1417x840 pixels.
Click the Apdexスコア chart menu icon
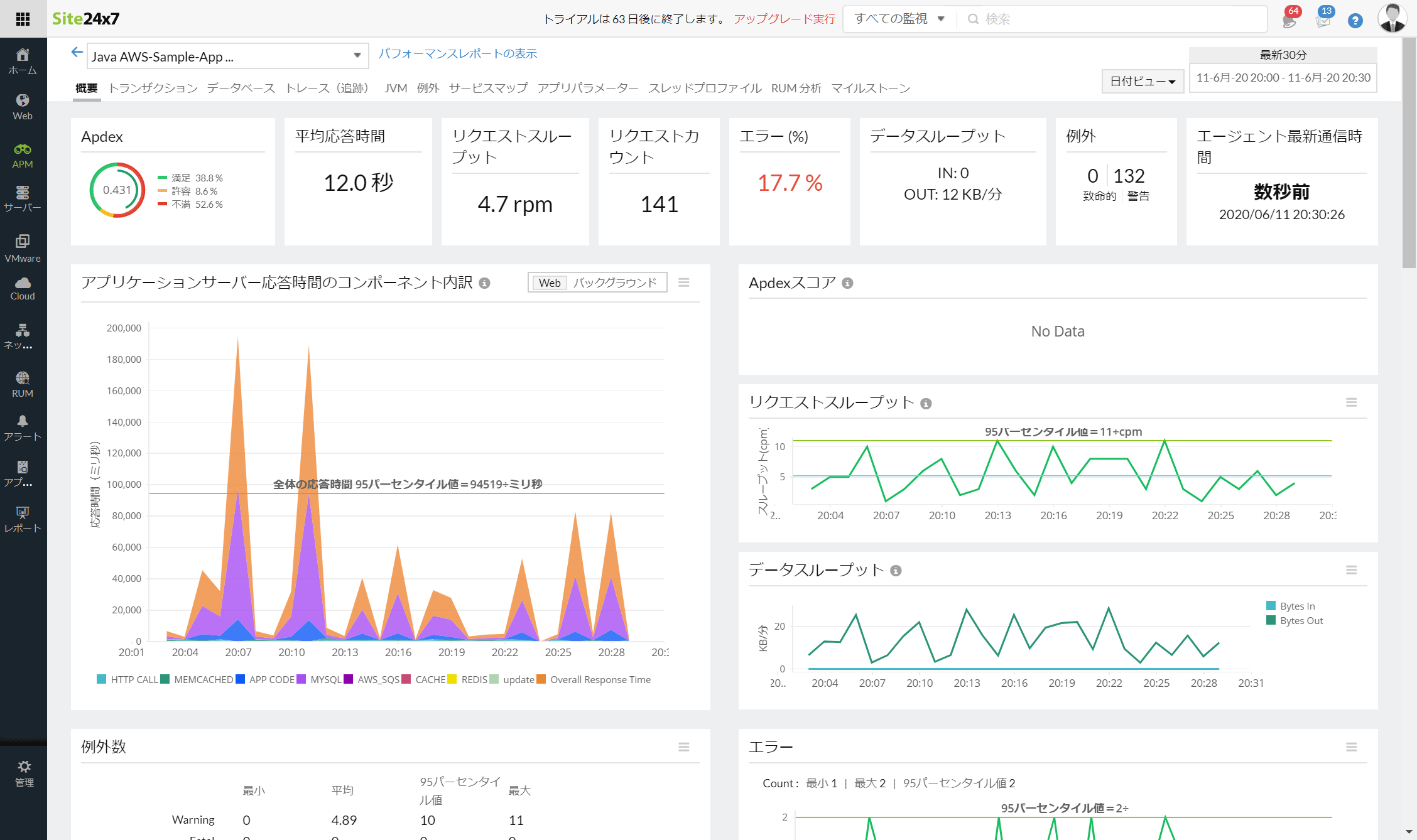[x=1352, y=282]
